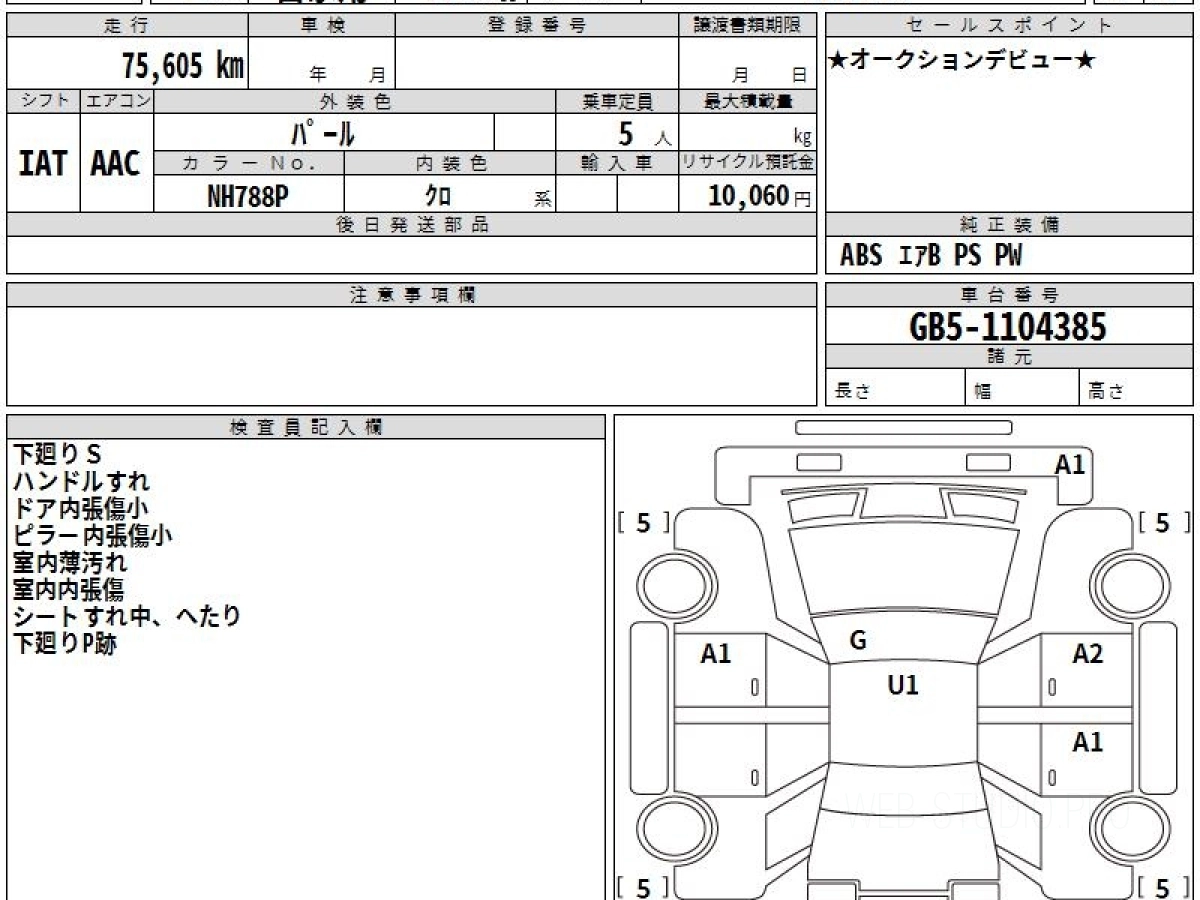Select the 輸入車 header
The width and height of the screenshot is (1200, 900).
tap(617, 164)
